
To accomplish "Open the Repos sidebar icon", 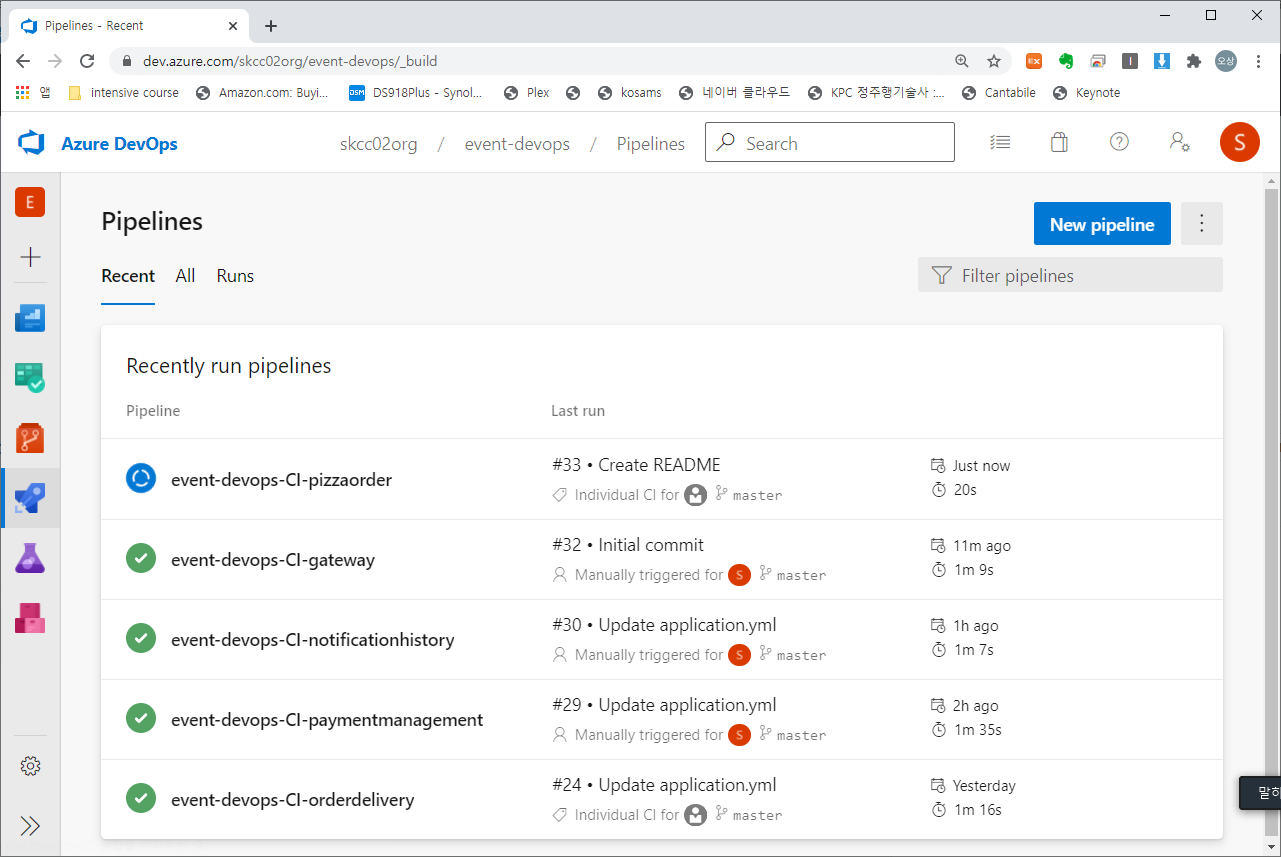I will (30, 437).
